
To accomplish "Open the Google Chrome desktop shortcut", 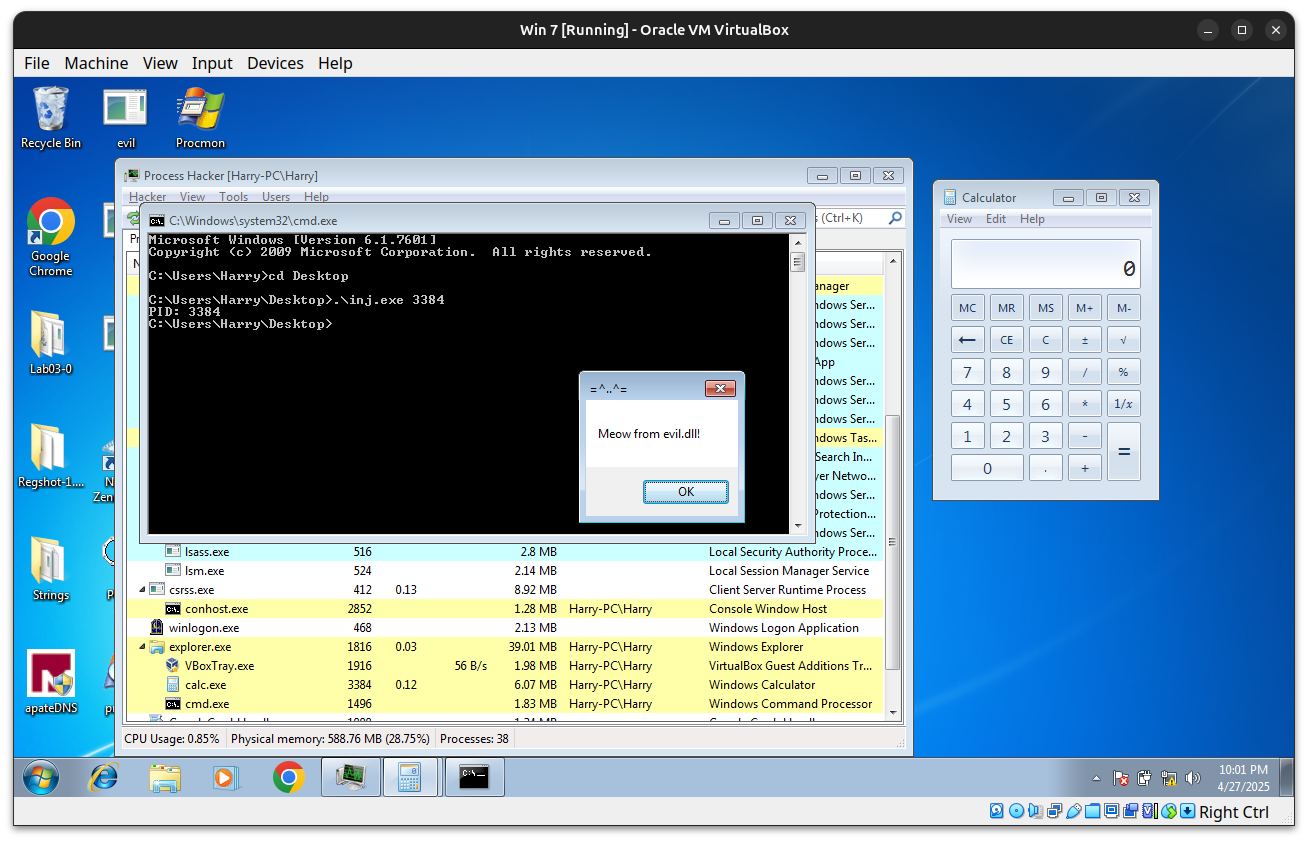I will tap(50, 237).
